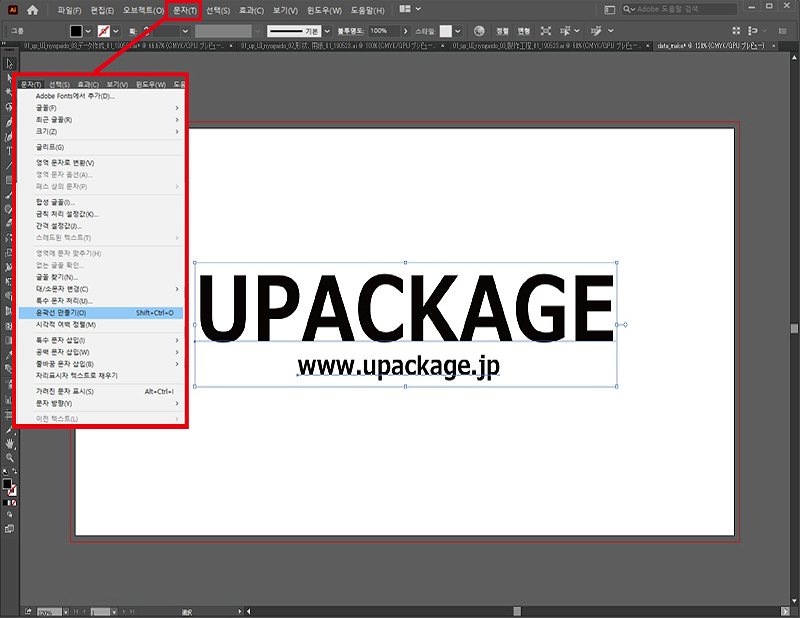Activate the Stroke box in the toolbar
Screen dimensions: 800x618
click(12, 490)
